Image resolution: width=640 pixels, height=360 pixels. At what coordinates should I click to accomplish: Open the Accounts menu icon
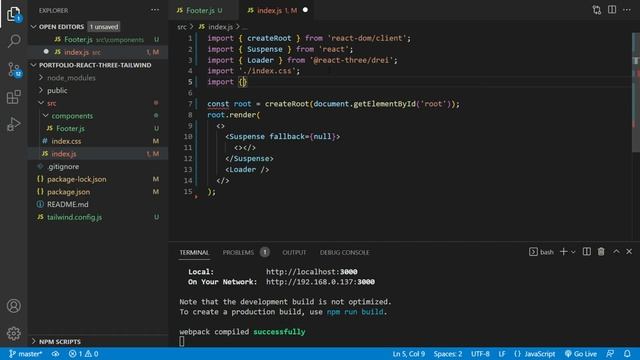pyautogui.click(x=14, y=306)
